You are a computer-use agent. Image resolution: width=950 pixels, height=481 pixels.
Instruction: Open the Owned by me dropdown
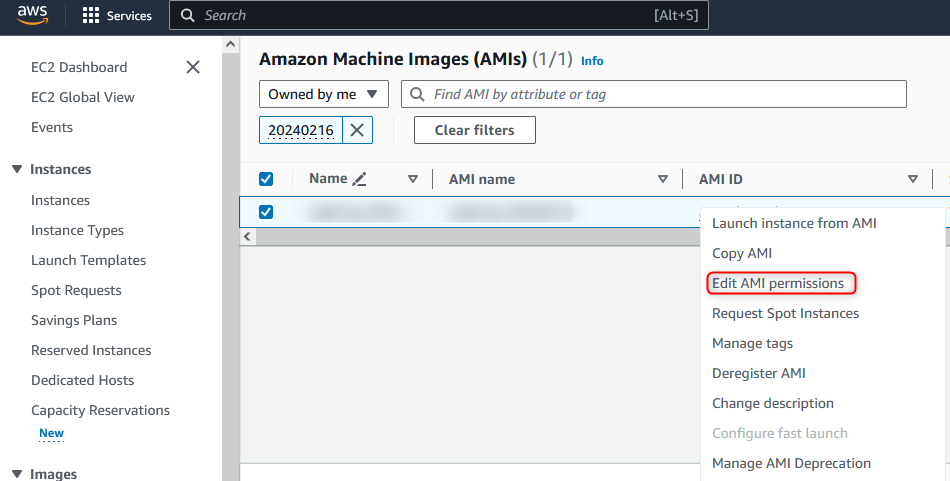pyautogui.click(x=324, y=94)
